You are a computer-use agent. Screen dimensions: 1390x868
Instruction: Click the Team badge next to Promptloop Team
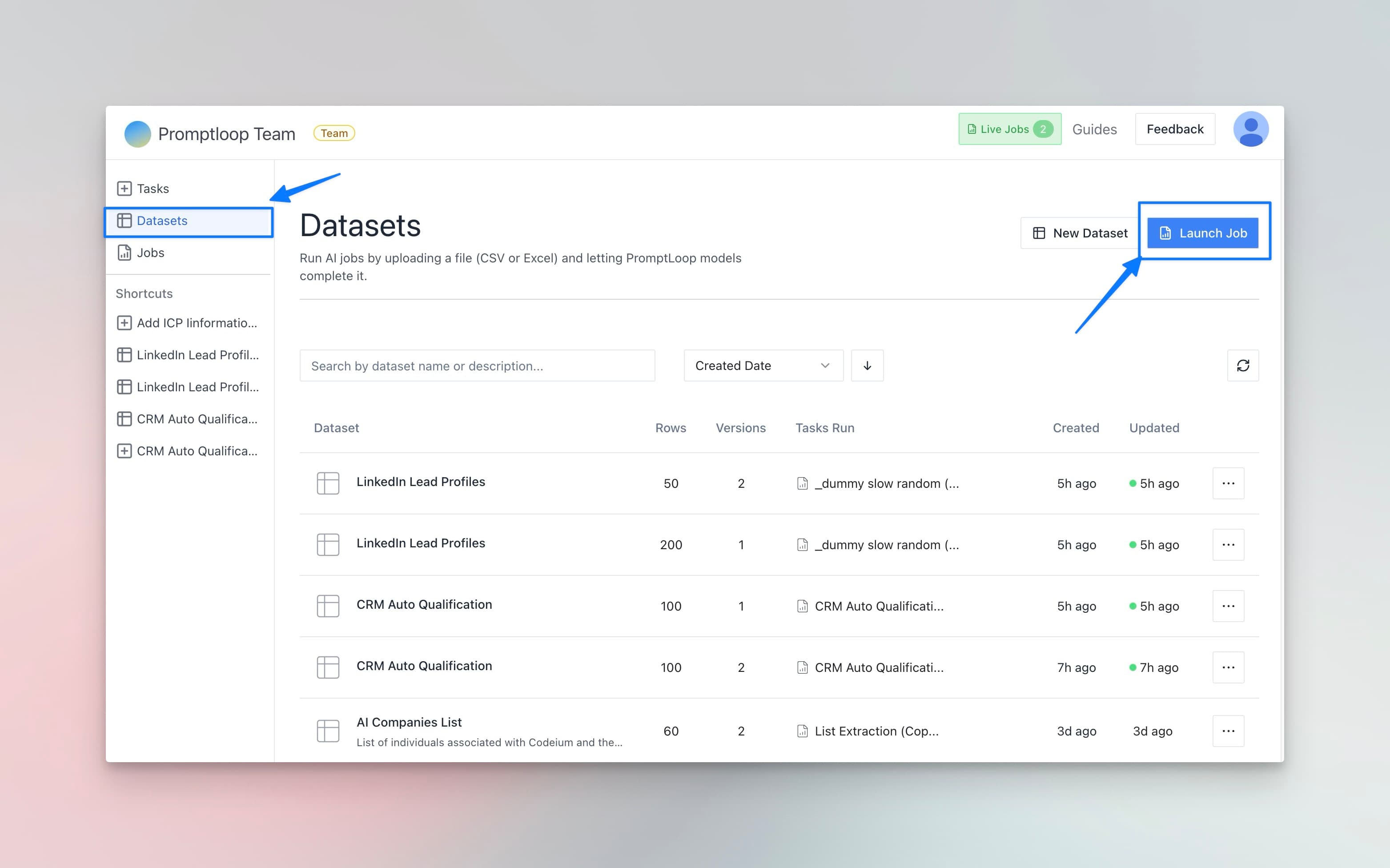click(334, 133)
